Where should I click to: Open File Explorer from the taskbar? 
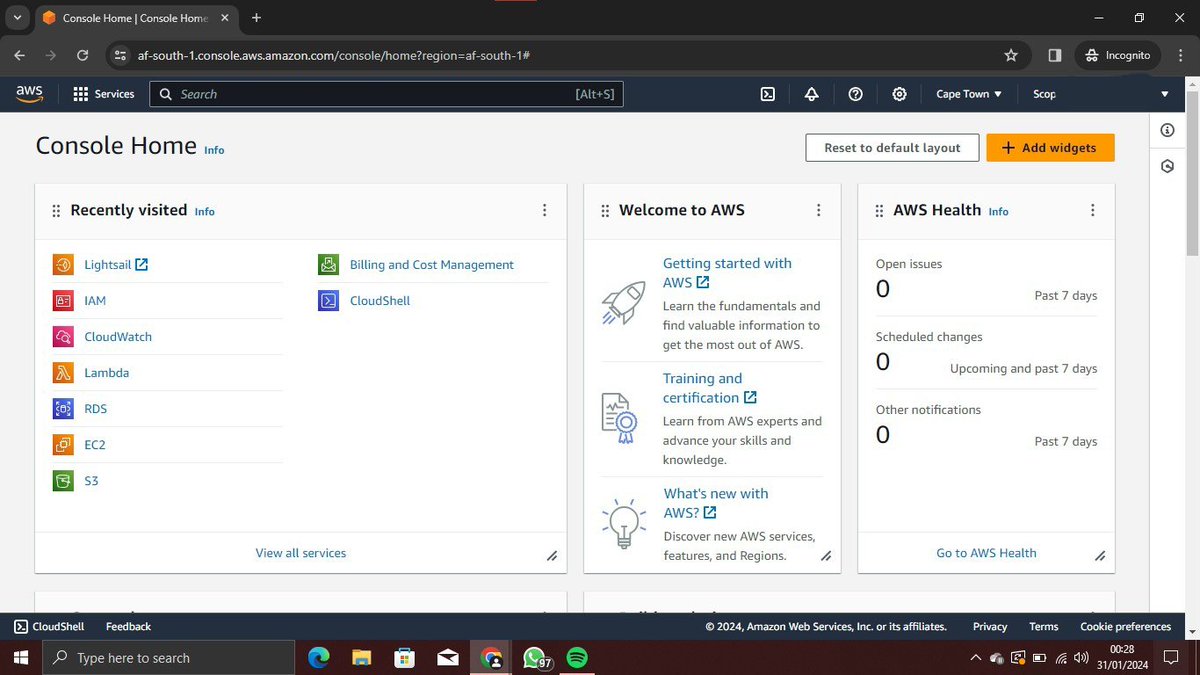pos(362,658)
